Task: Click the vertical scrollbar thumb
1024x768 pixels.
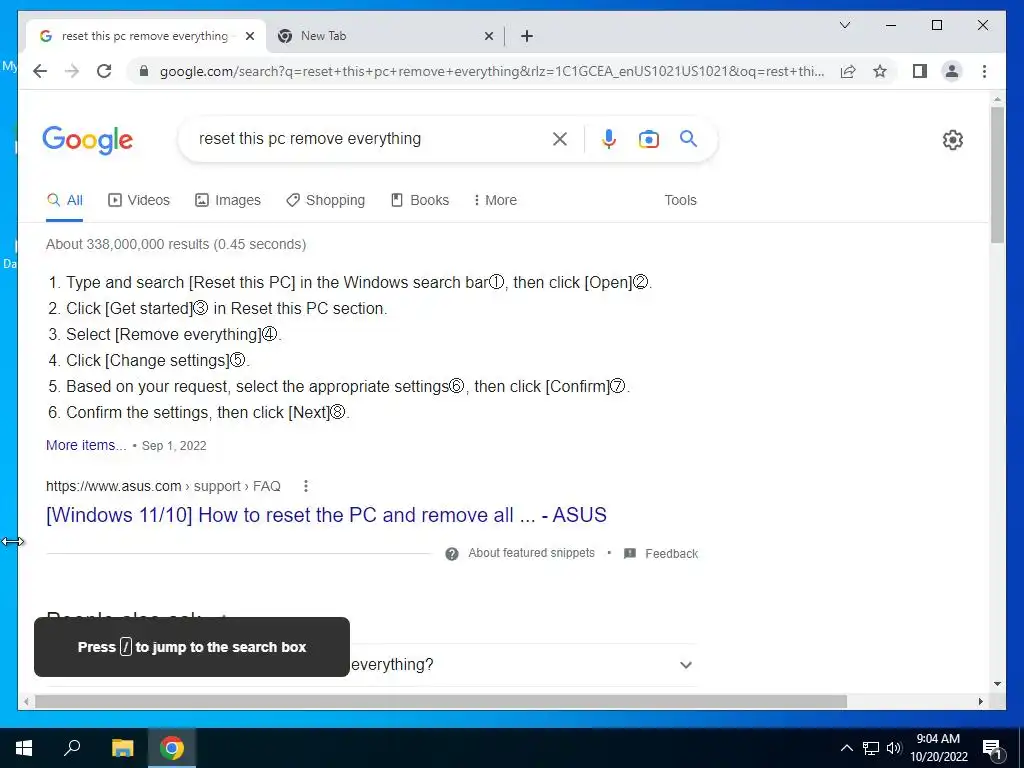Action: pos(997,174)
